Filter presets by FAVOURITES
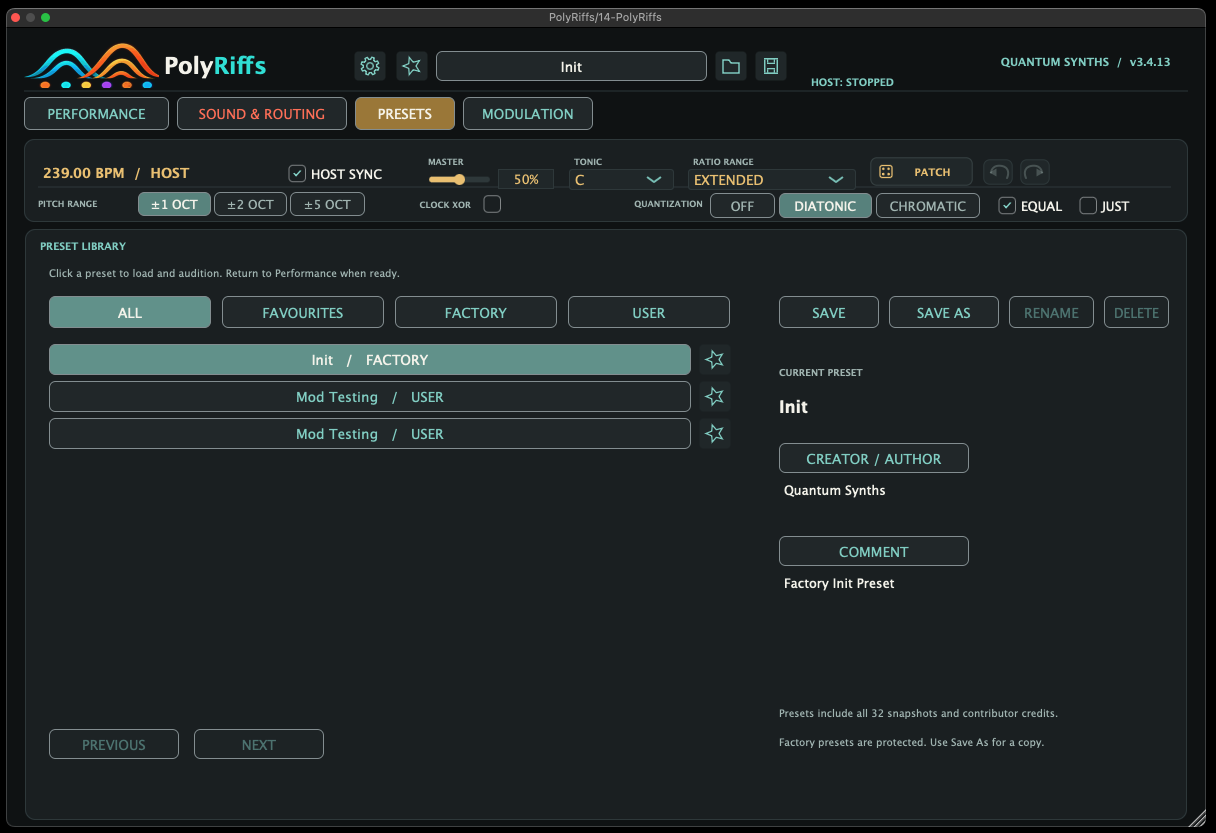This screenshot has height=833, width=1216. click(303, 313)
